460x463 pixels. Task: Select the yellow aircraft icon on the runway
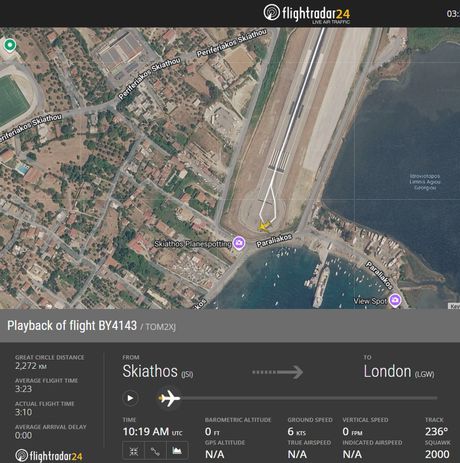pyautogui.click(x=263, y=227)
